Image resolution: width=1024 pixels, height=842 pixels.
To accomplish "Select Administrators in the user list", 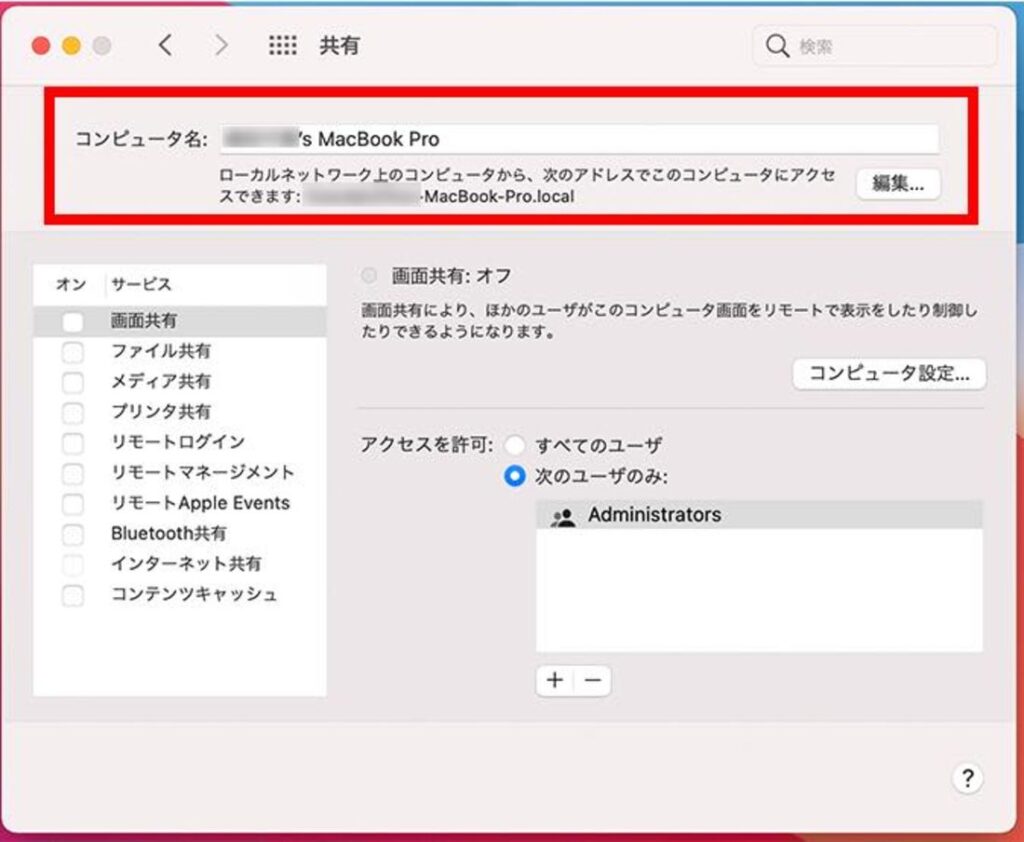I will point(759,515).
